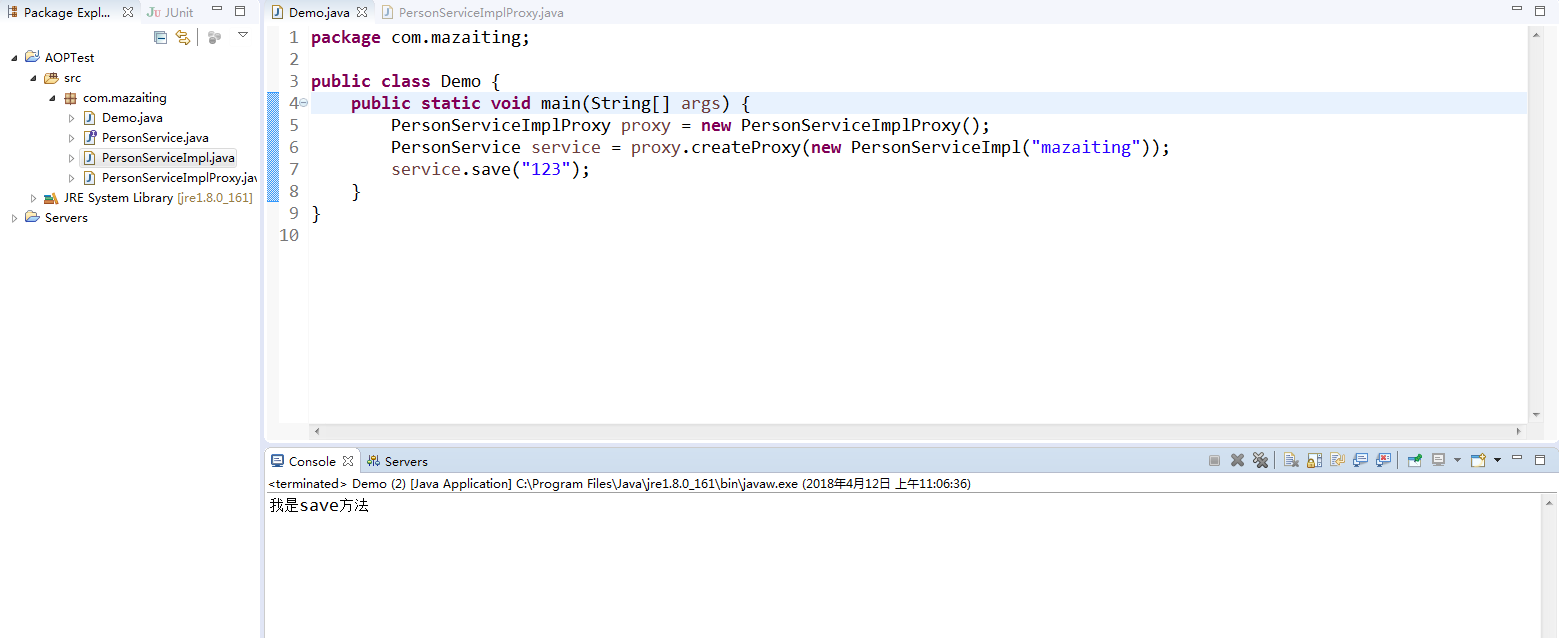Select the Console tab
This screenshot has height=638, width=1559.
coord(312,461)
